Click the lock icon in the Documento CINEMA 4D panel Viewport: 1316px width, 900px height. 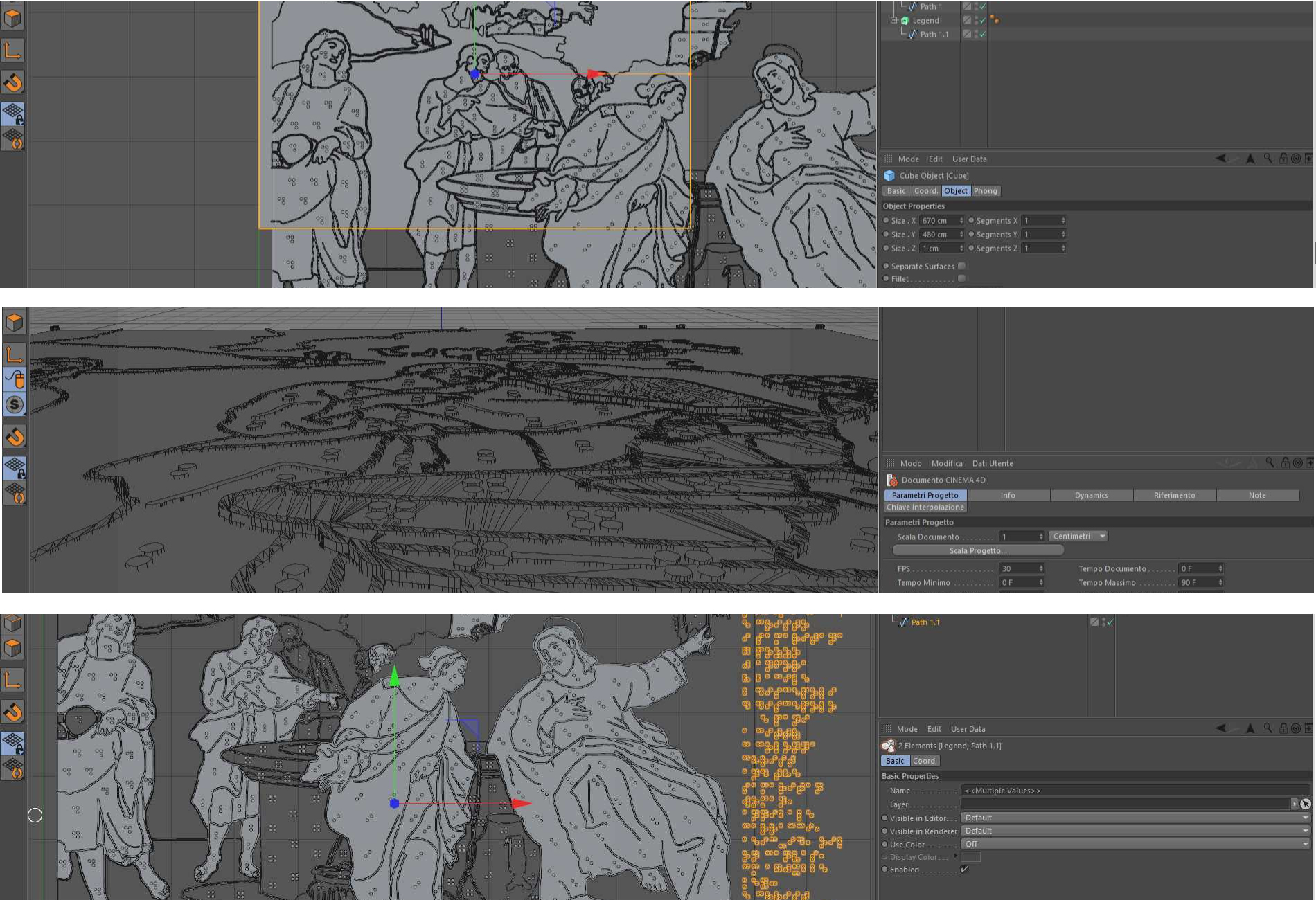click(x=1286, y=462)
